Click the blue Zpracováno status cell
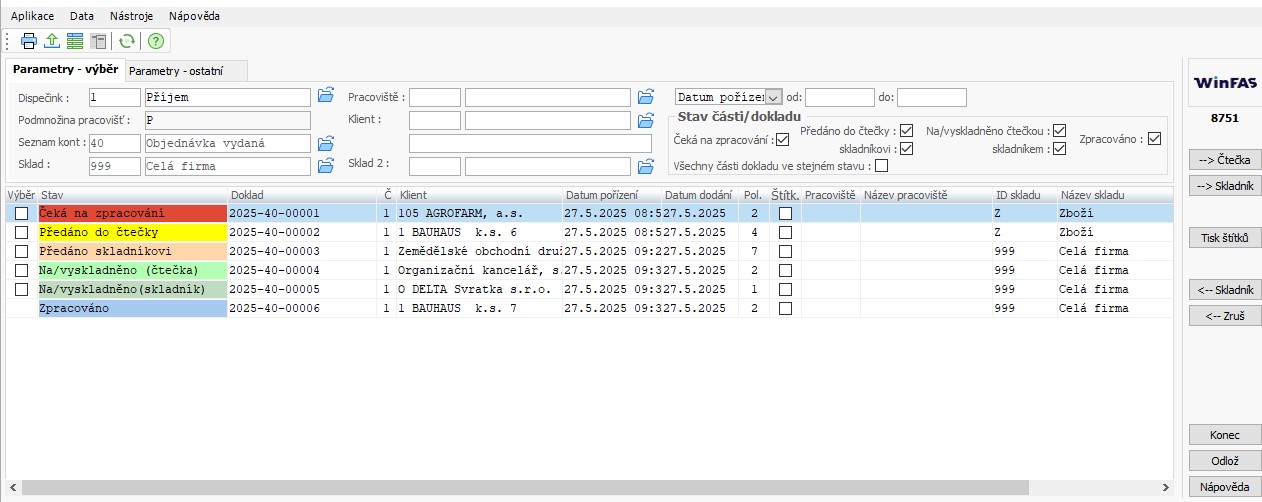1262x502 pixels. click(x=133, y=308)
